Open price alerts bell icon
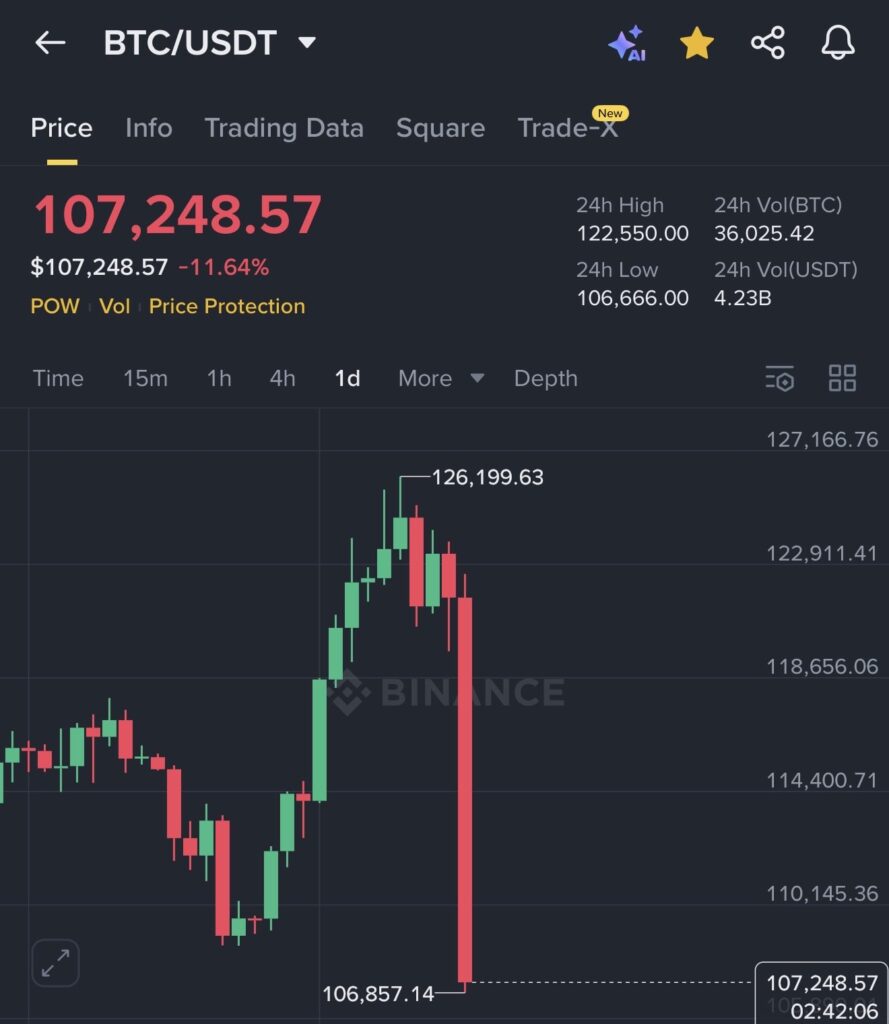 pyautogui.click(x=838, y=43)
